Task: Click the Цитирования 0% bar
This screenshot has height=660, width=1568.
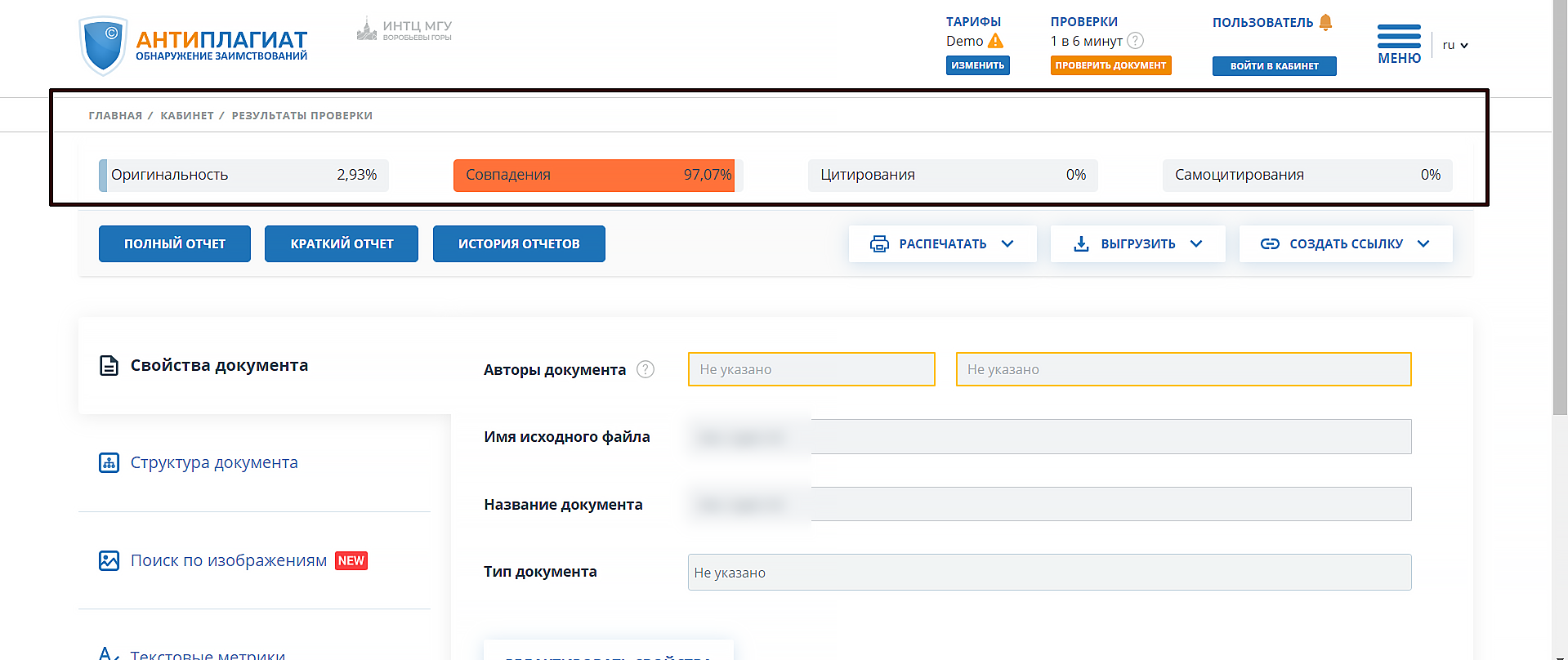Action: [x=953, y=175]
